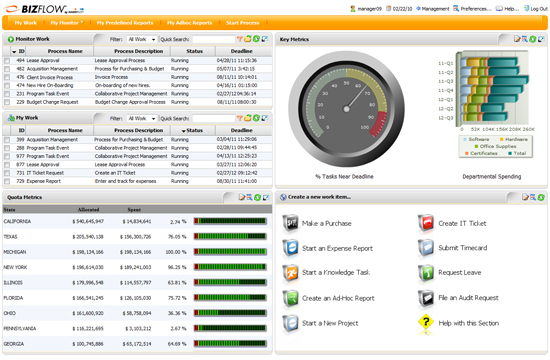The height and width of the screenshot is (360, 550).
Task: Click the File an Audit Request icon
Action: [x=426, y=298]
